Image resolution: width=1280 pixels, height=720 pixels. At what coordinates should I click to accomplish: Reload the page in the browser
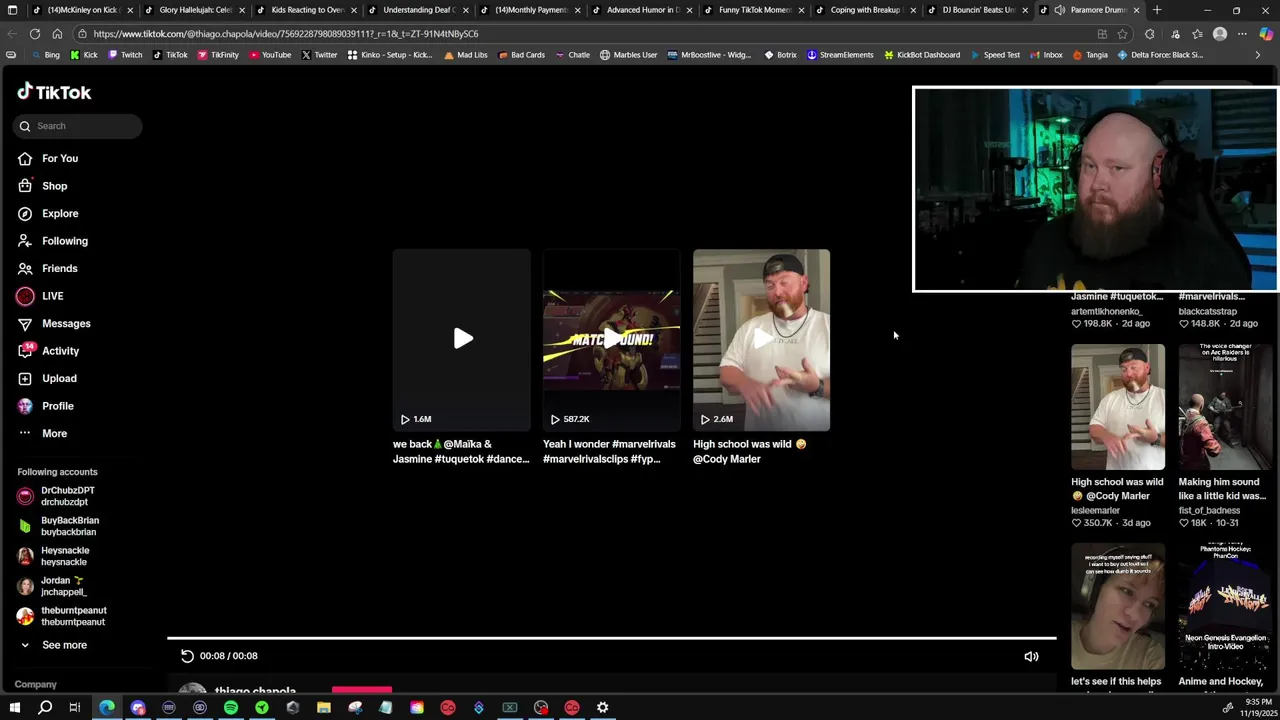[x=35, y=34]
